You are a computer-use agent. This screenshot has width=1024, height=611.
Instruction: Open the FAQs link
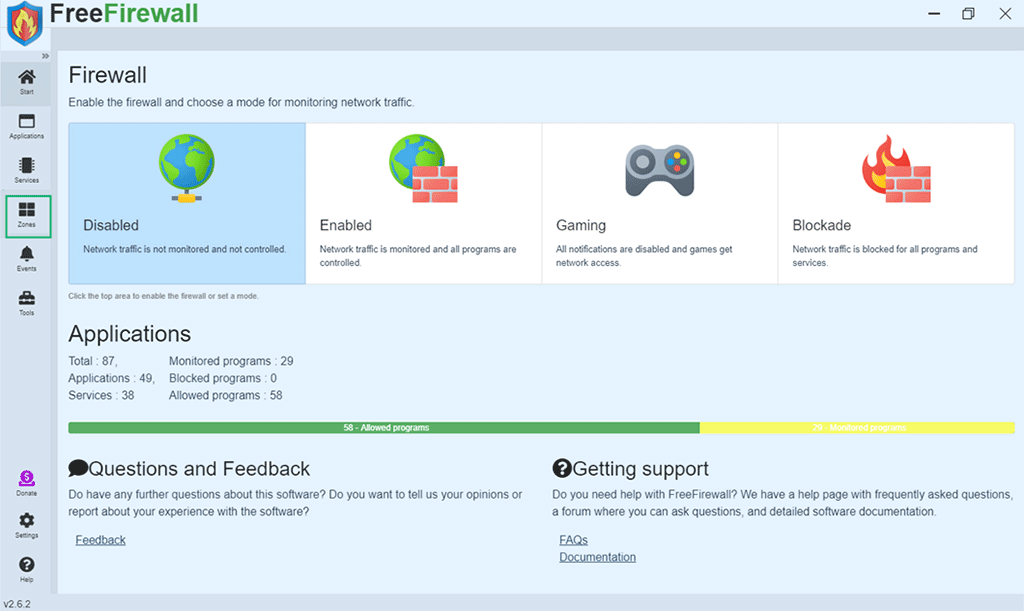pos(574,540)
